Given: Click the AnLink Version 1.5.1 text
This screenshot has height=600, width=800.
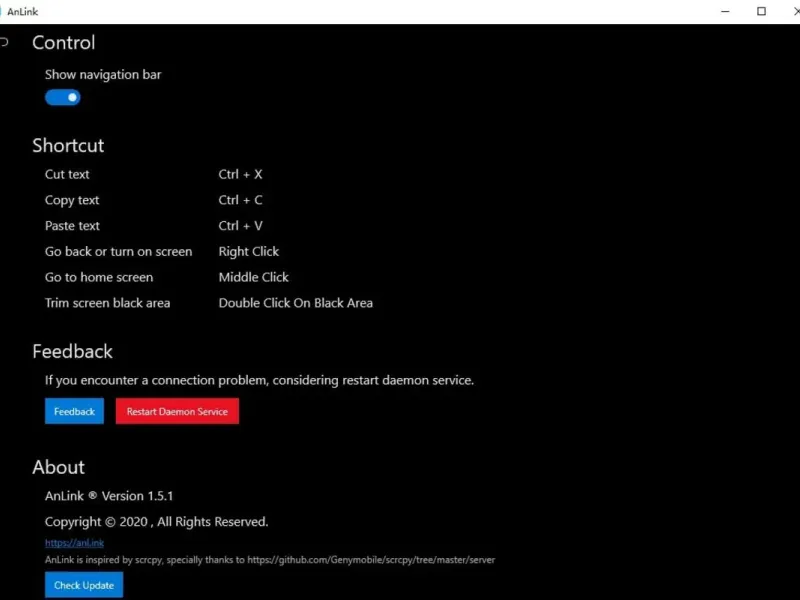Looking at the screenshot, I should (x=109, y=496).
